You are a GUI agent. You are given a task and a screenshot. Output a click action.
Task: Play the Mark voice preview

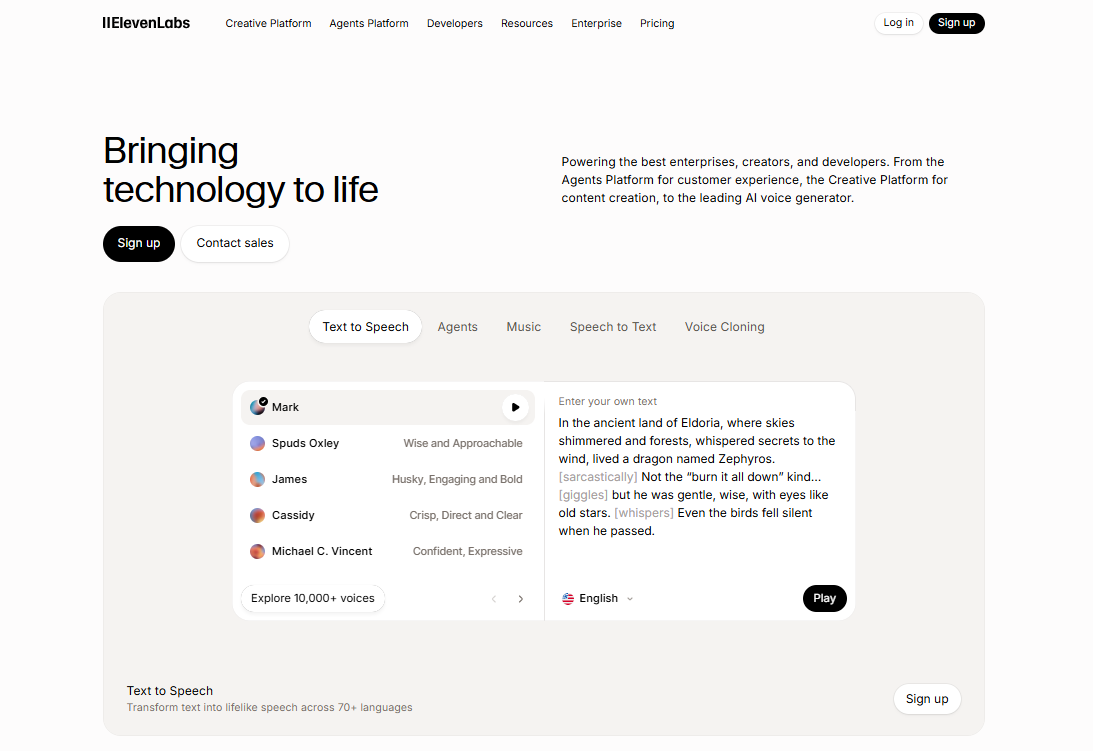point(515,407)
